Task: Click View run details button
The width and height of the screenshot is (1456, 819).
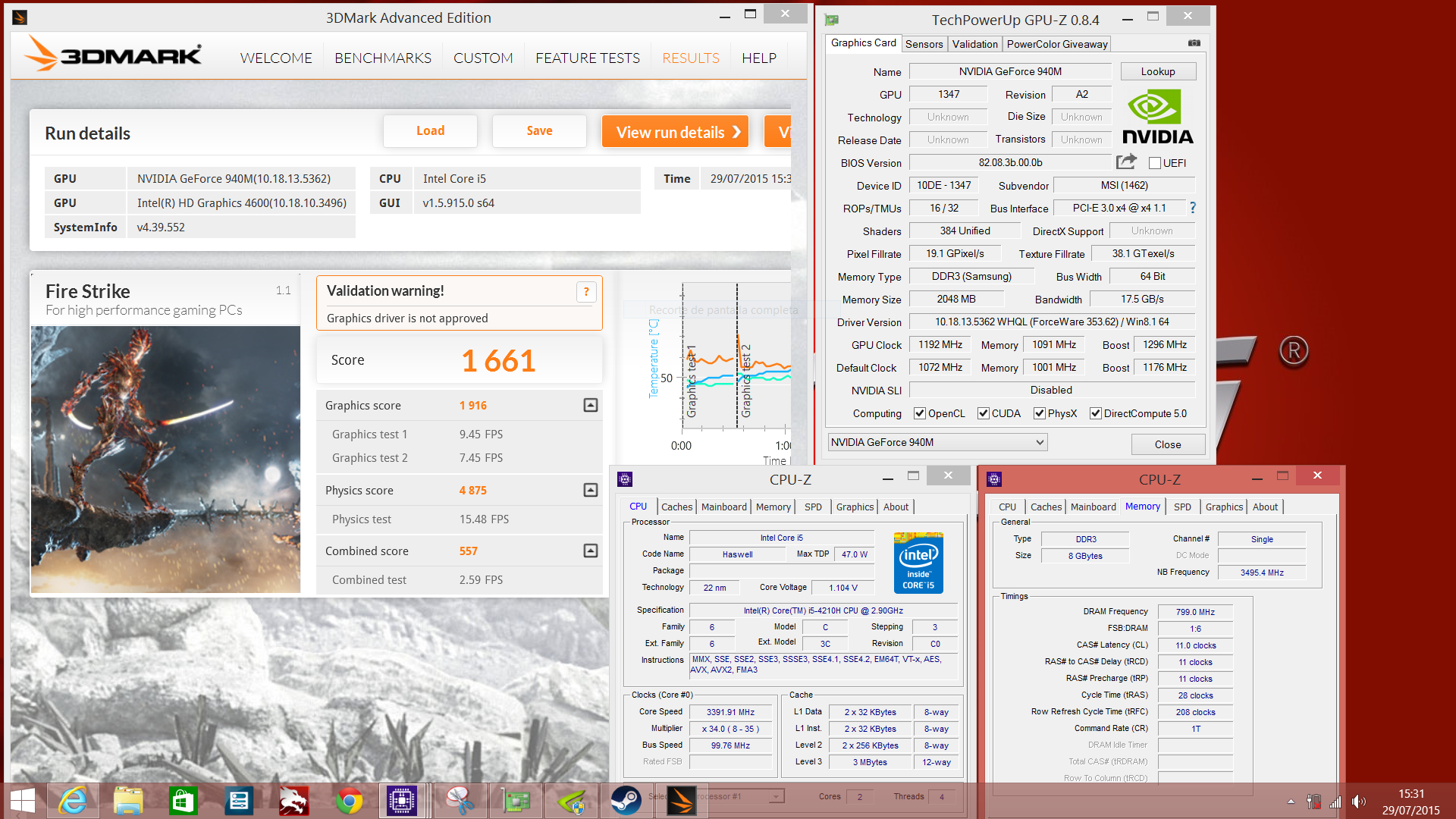Action: (675, 132)
